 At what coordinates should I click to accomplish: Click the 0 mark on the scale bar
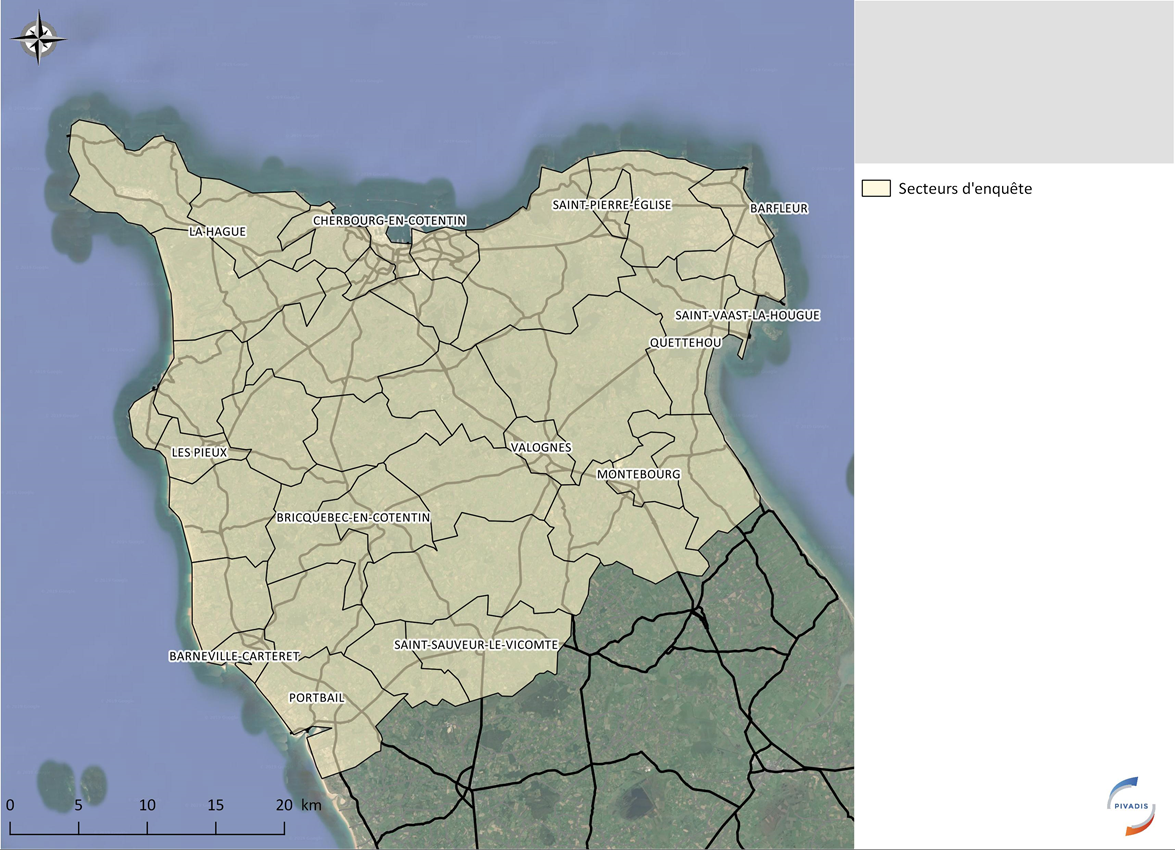coord(10,805)
